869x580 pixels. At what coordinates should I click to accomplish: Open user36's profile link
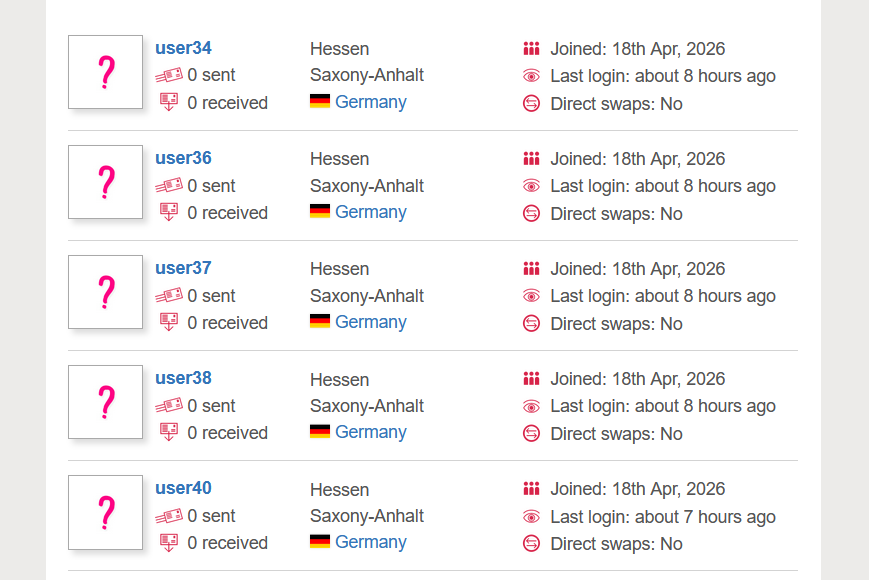coord(183,158)
